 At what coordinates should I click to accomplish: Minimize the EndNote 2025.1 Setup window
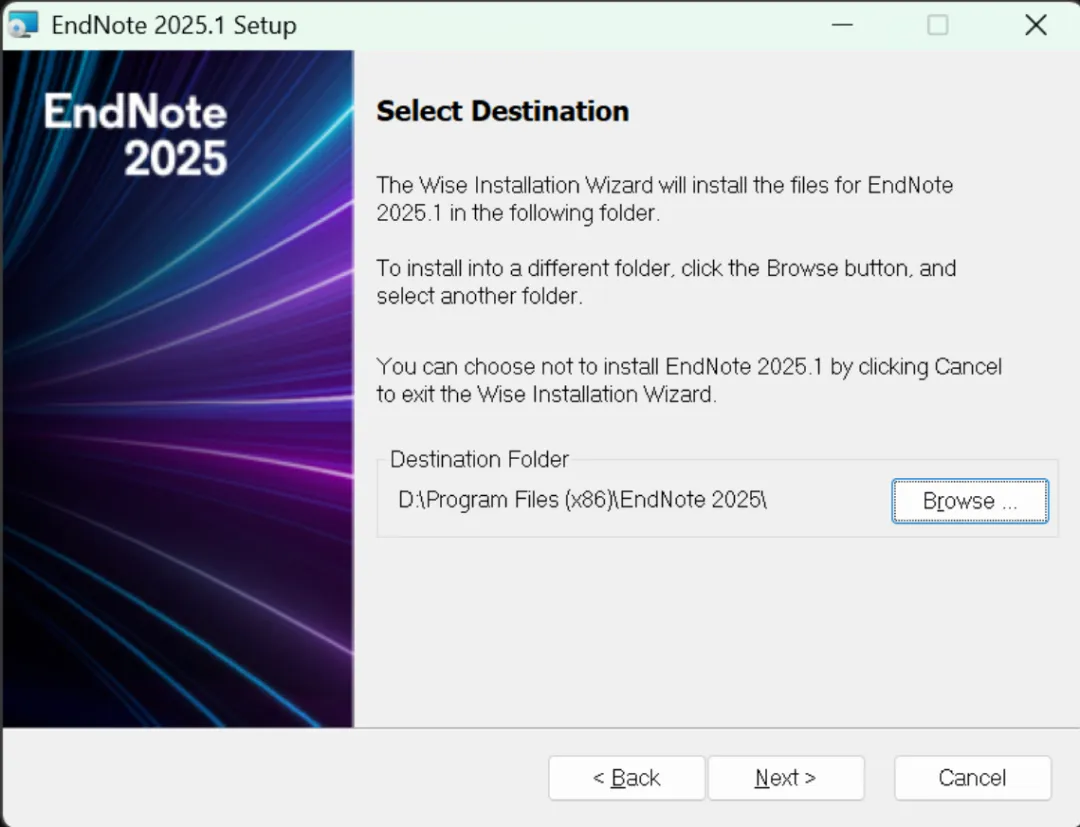click(842, 25)
